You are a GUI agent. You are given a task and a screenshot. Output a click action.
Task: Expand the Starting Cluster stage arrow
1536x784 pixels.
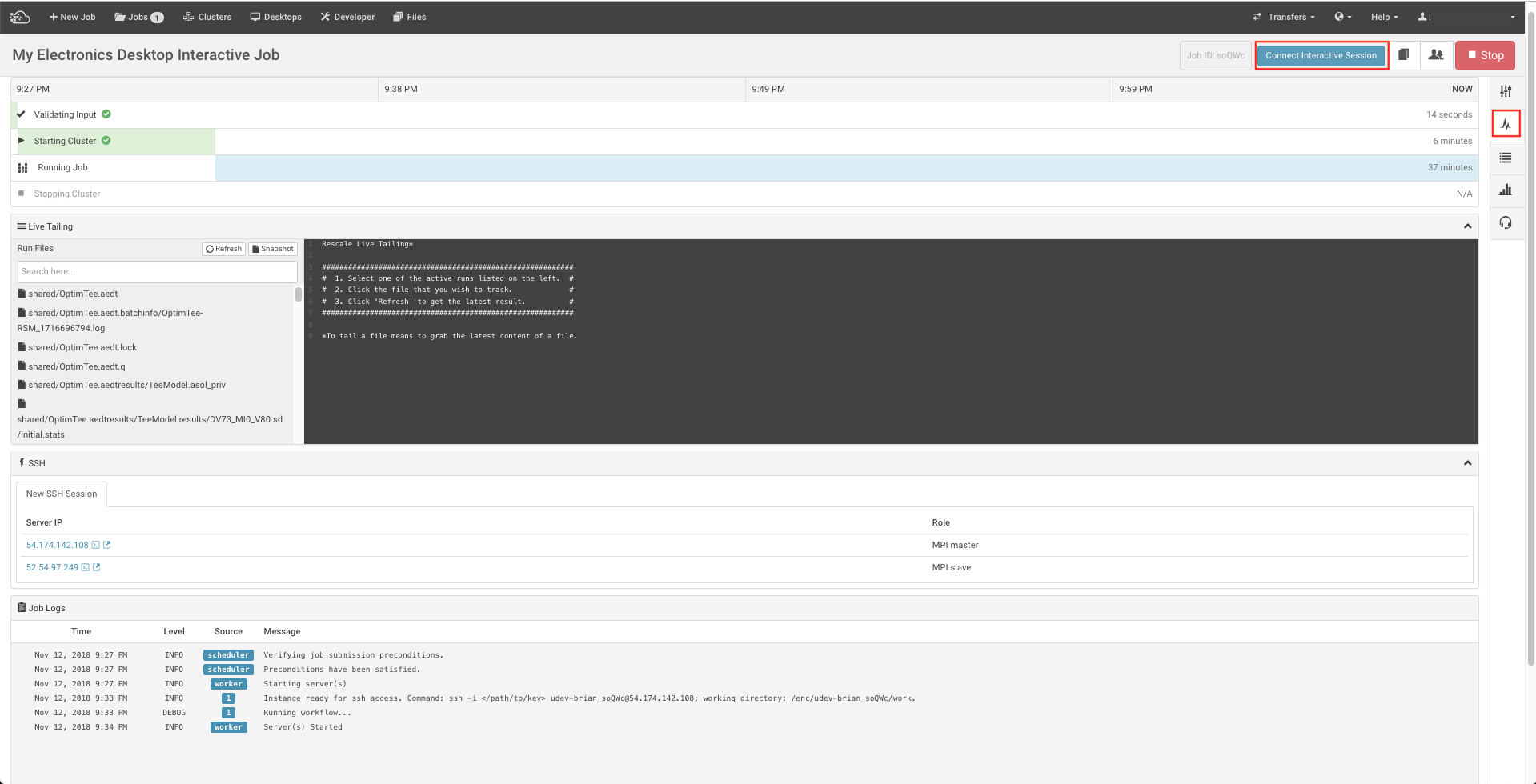[x=22, y=141]
